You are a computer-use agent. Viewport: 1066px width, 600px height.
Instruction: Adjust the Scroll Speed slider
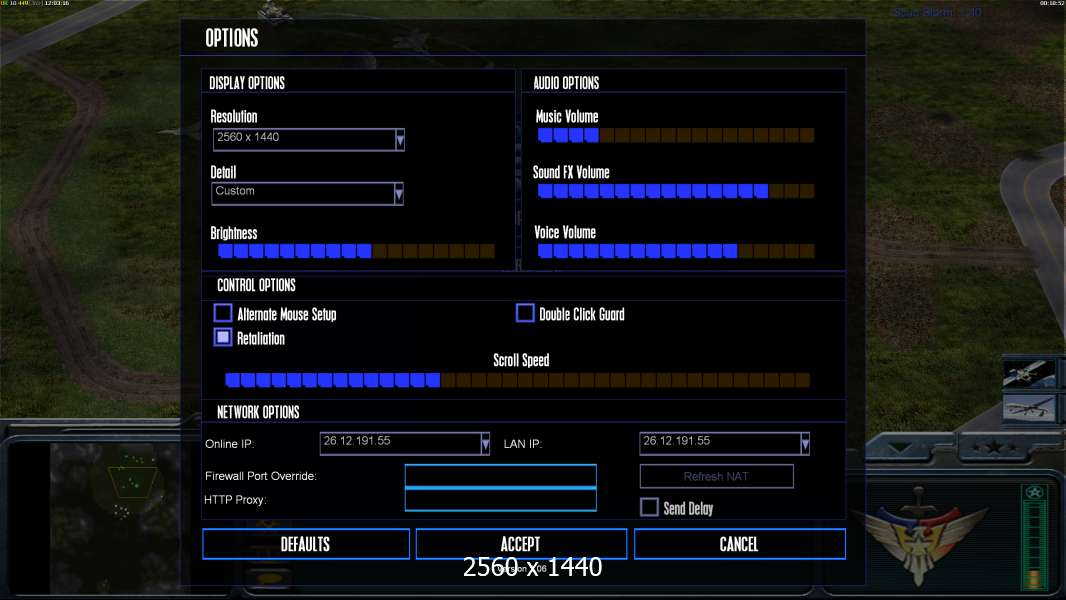(517, 380)
